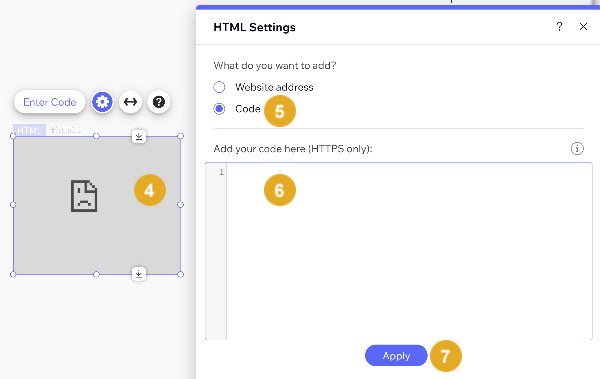Click the HTML element label tag
The image size is (600, 379).
[x=29, y=130]
